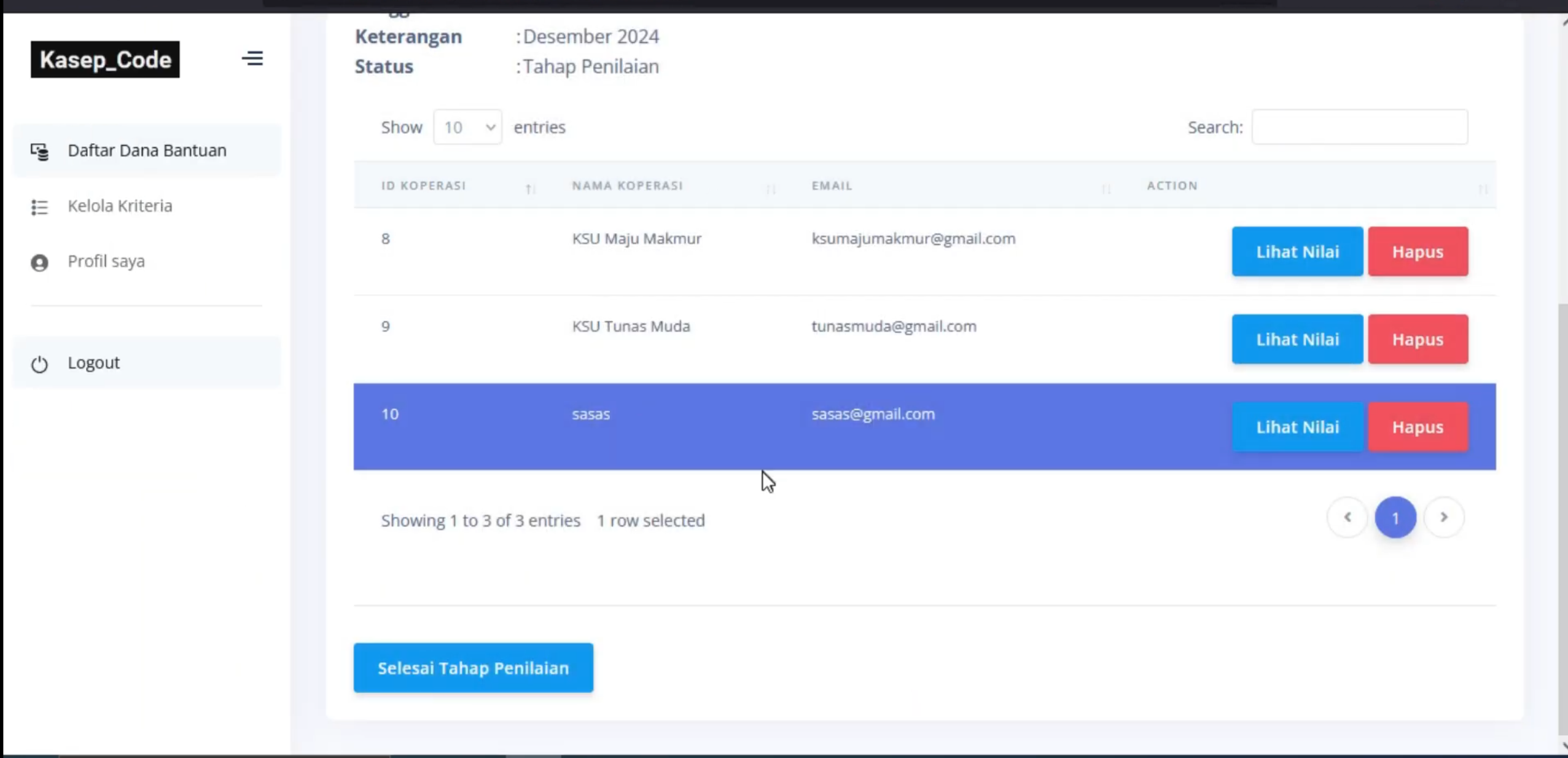Select sasas@gmail.com cell
The image size is (1568, 758).
click(x=873, y=414)
